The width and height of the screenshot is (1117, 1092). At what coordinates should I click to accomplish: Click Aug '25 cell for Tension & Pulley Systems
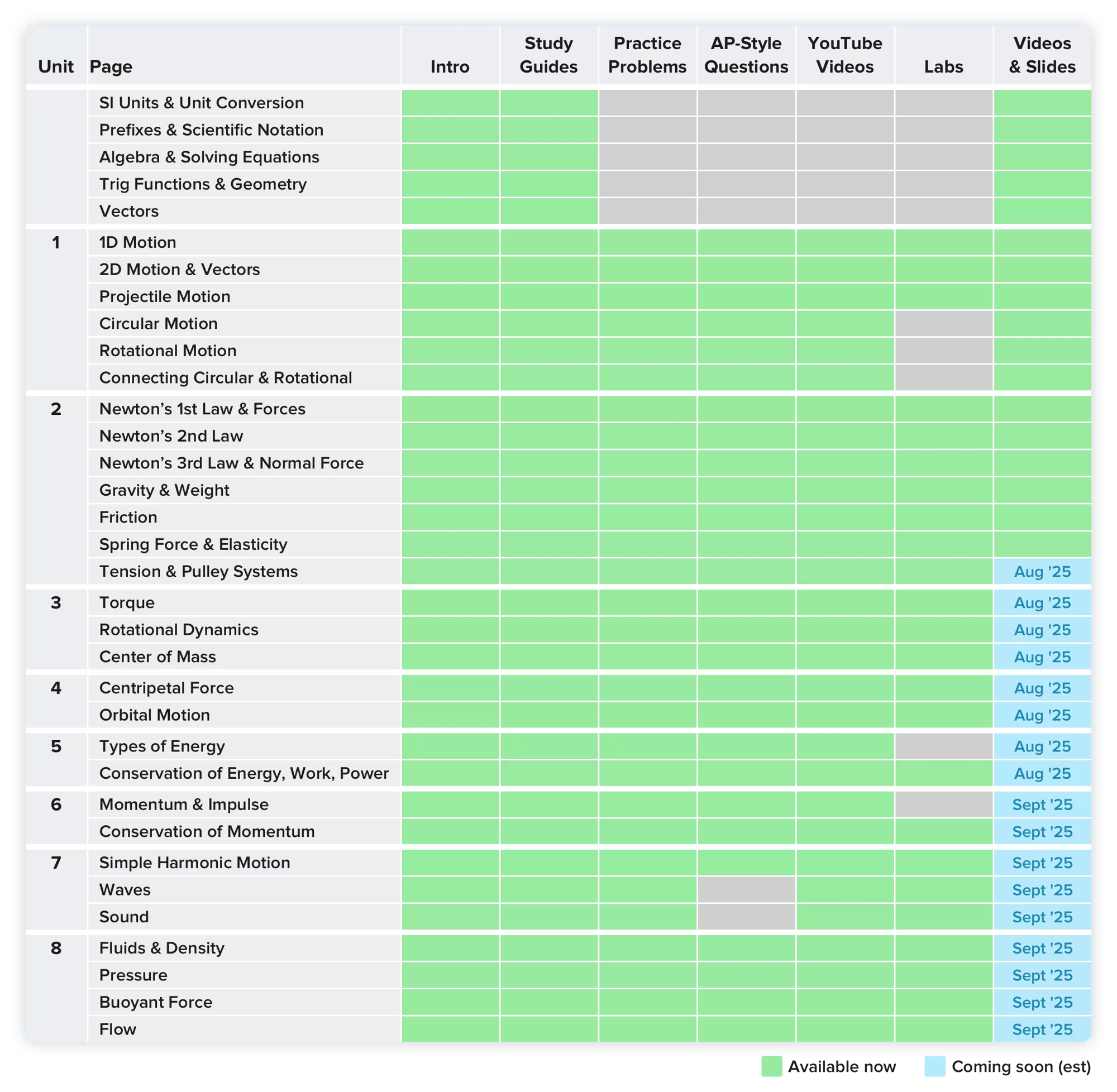1042,572
